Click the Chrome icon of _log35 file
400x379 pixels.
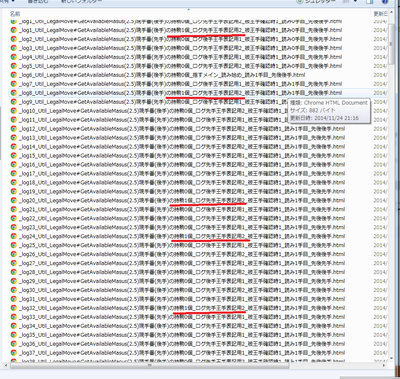(14, 335)
